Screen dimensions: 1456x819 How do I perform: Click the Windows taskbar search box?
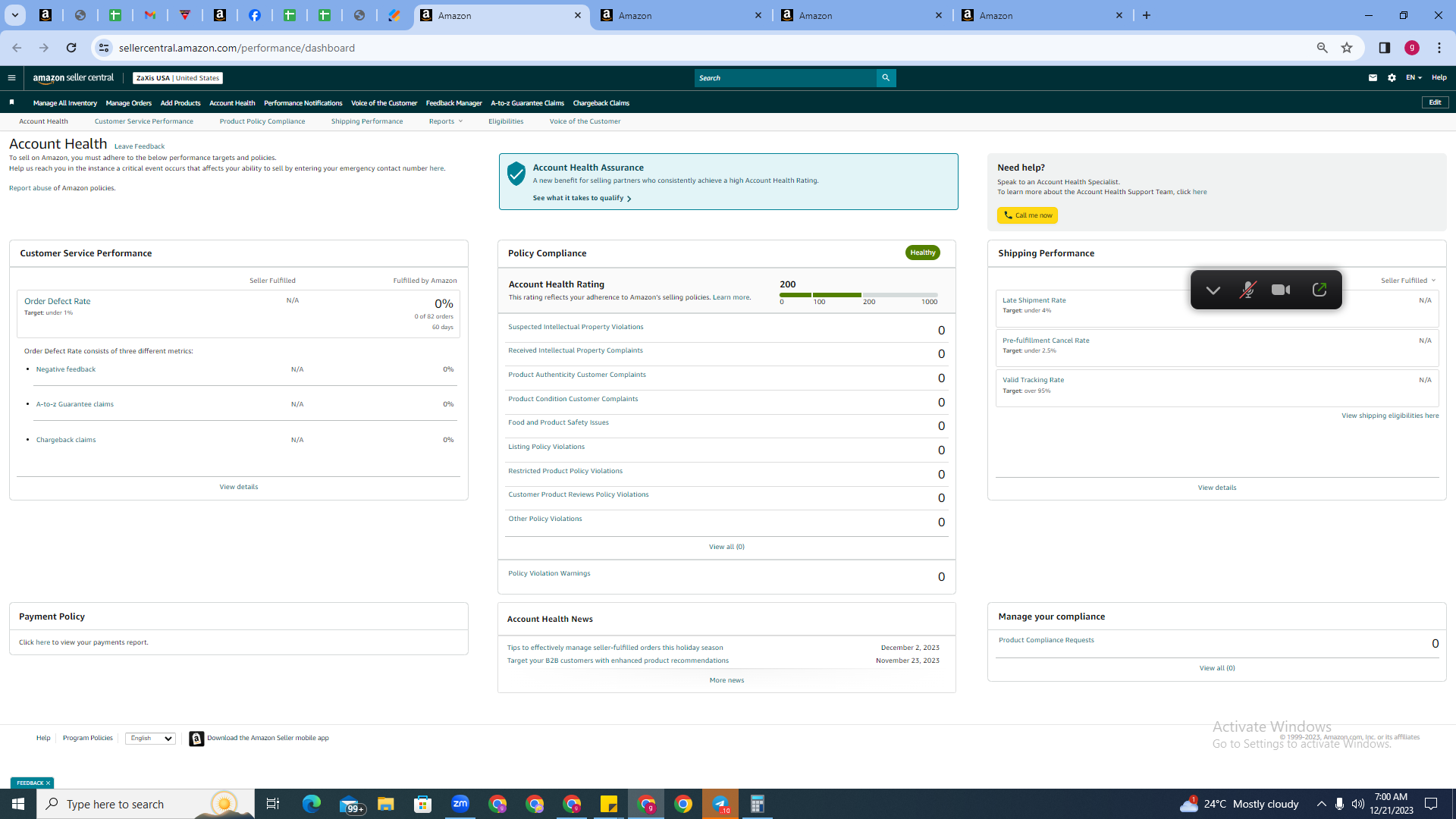146,804
